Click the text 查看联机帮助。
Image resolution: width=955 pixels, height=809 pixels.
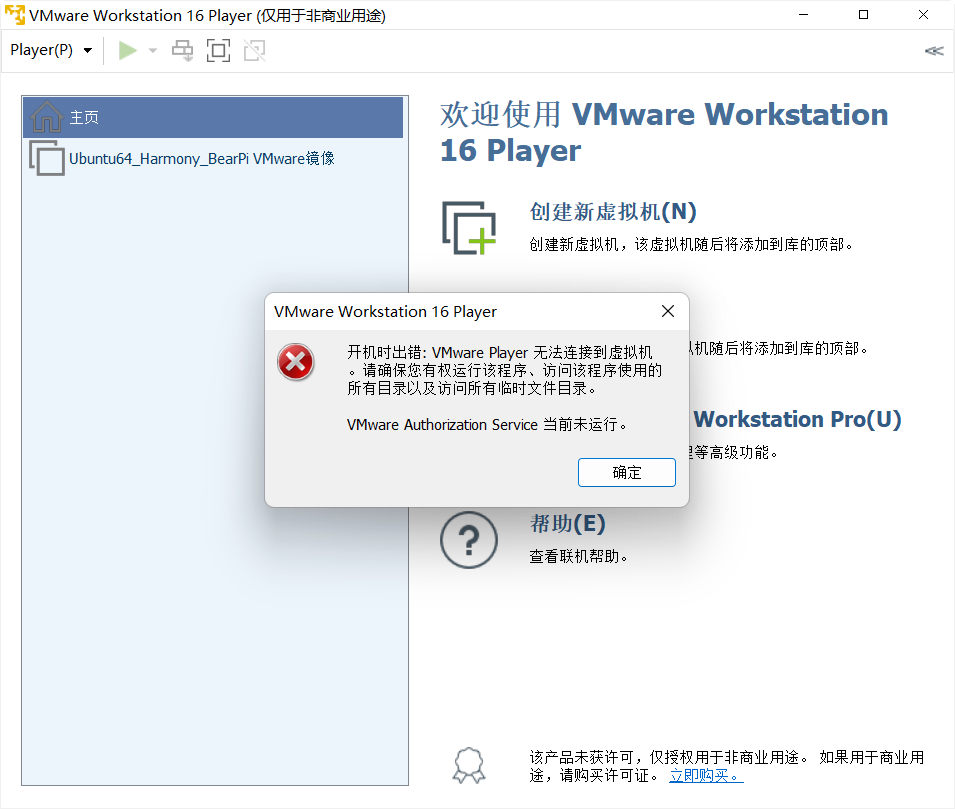578,556
